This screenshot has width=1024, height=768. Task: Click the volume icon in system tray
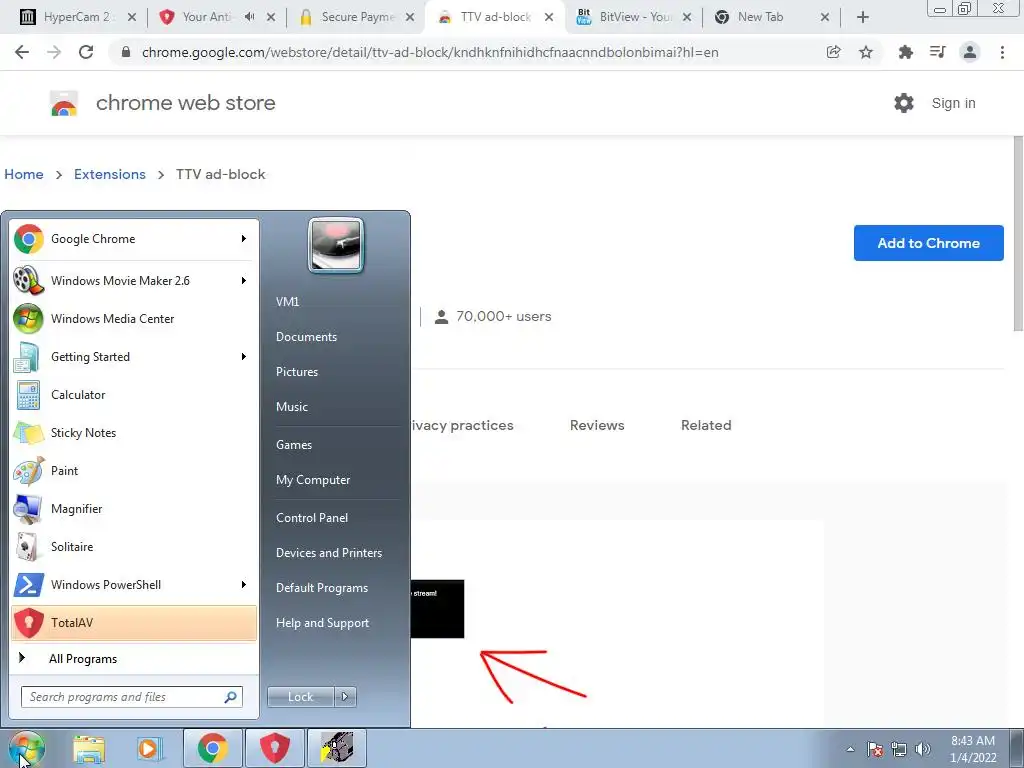[923, 749]
